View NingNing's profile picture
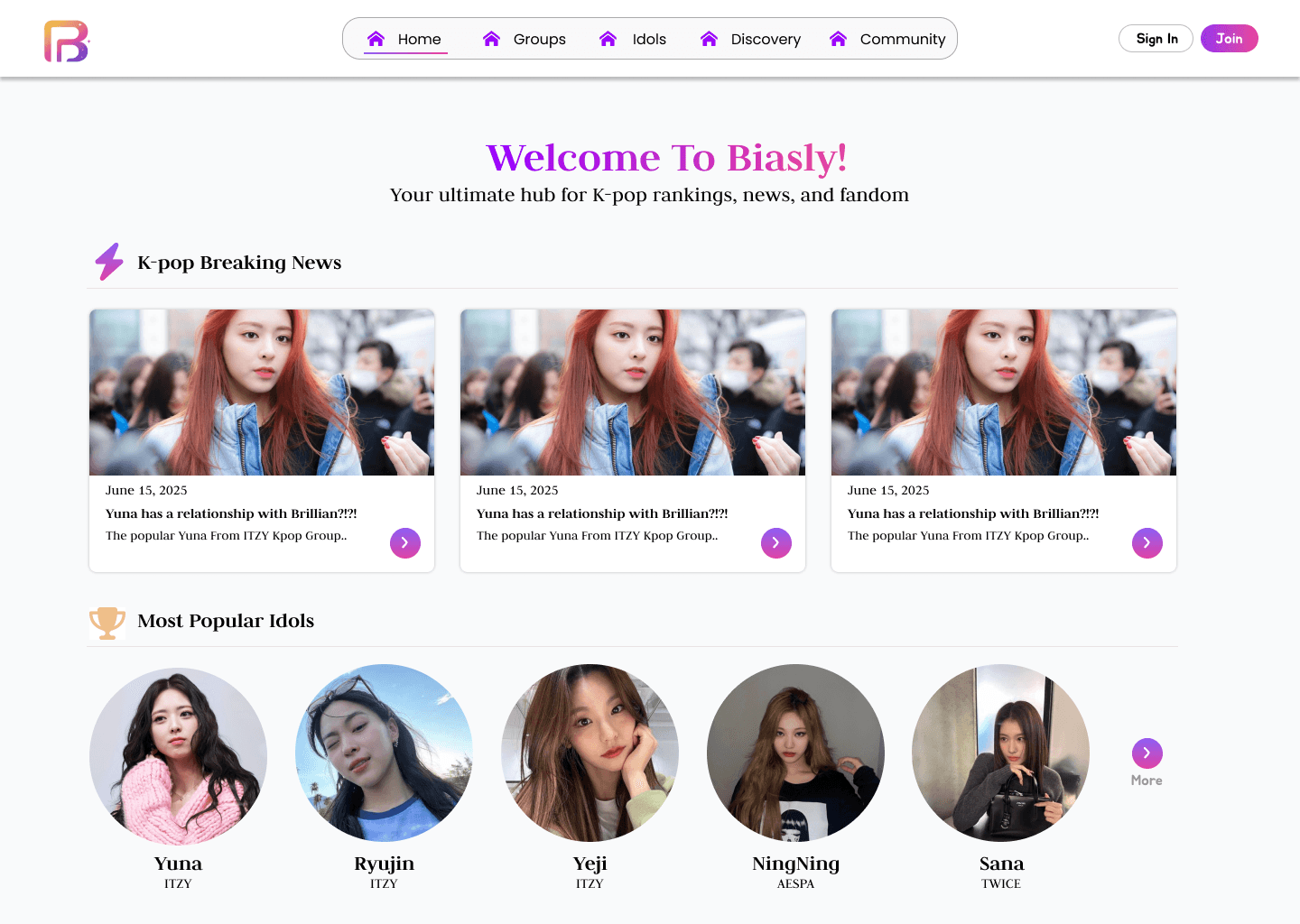The image size is (1300, 924). tap(795, 753)
